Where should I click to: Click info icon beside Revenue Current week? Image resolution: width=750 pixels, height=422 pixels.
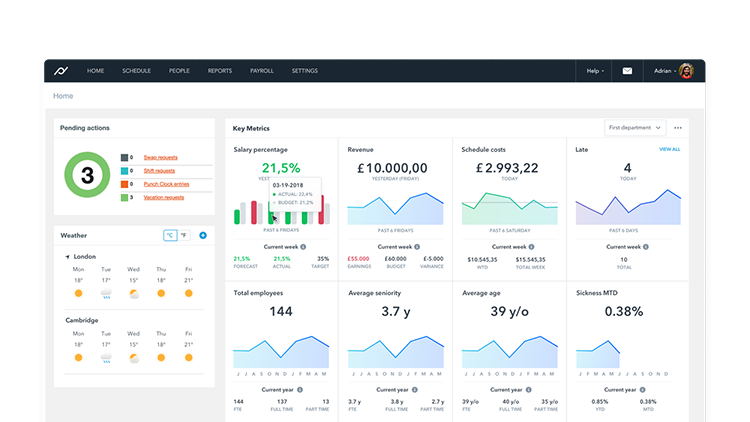417,246
